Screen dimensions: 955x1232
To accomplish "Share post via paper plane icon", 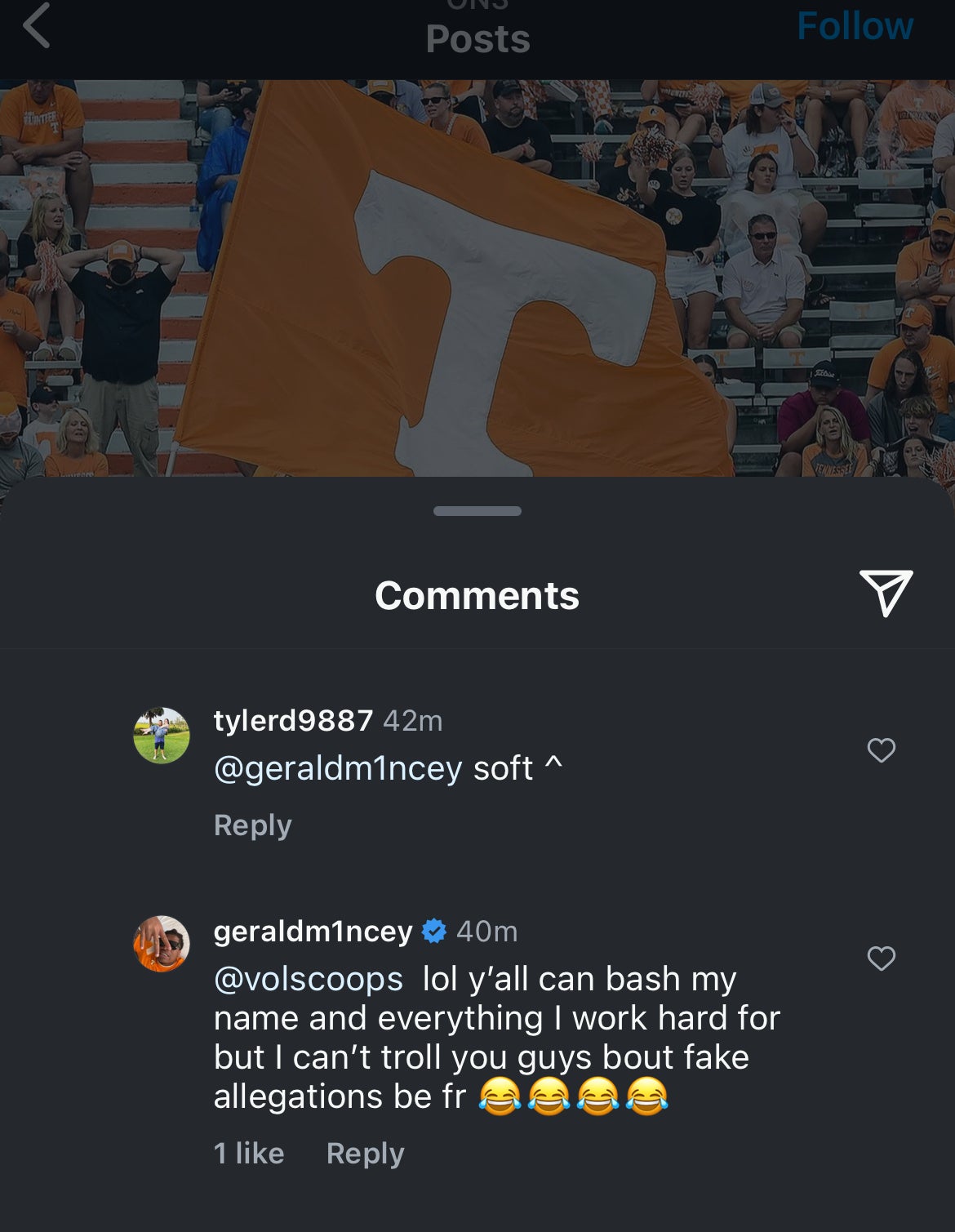I will pyautogui.click(x=886, y=593).
